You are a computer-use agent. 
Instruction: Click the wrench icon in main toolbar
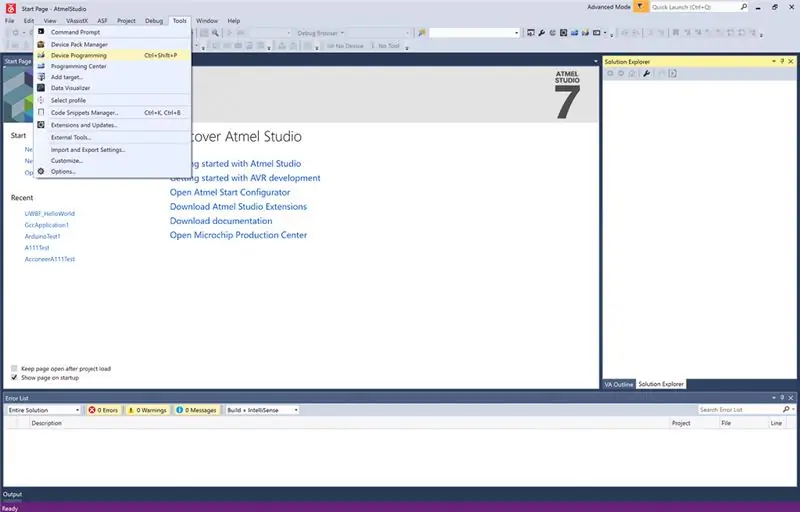tap(541, 33)
